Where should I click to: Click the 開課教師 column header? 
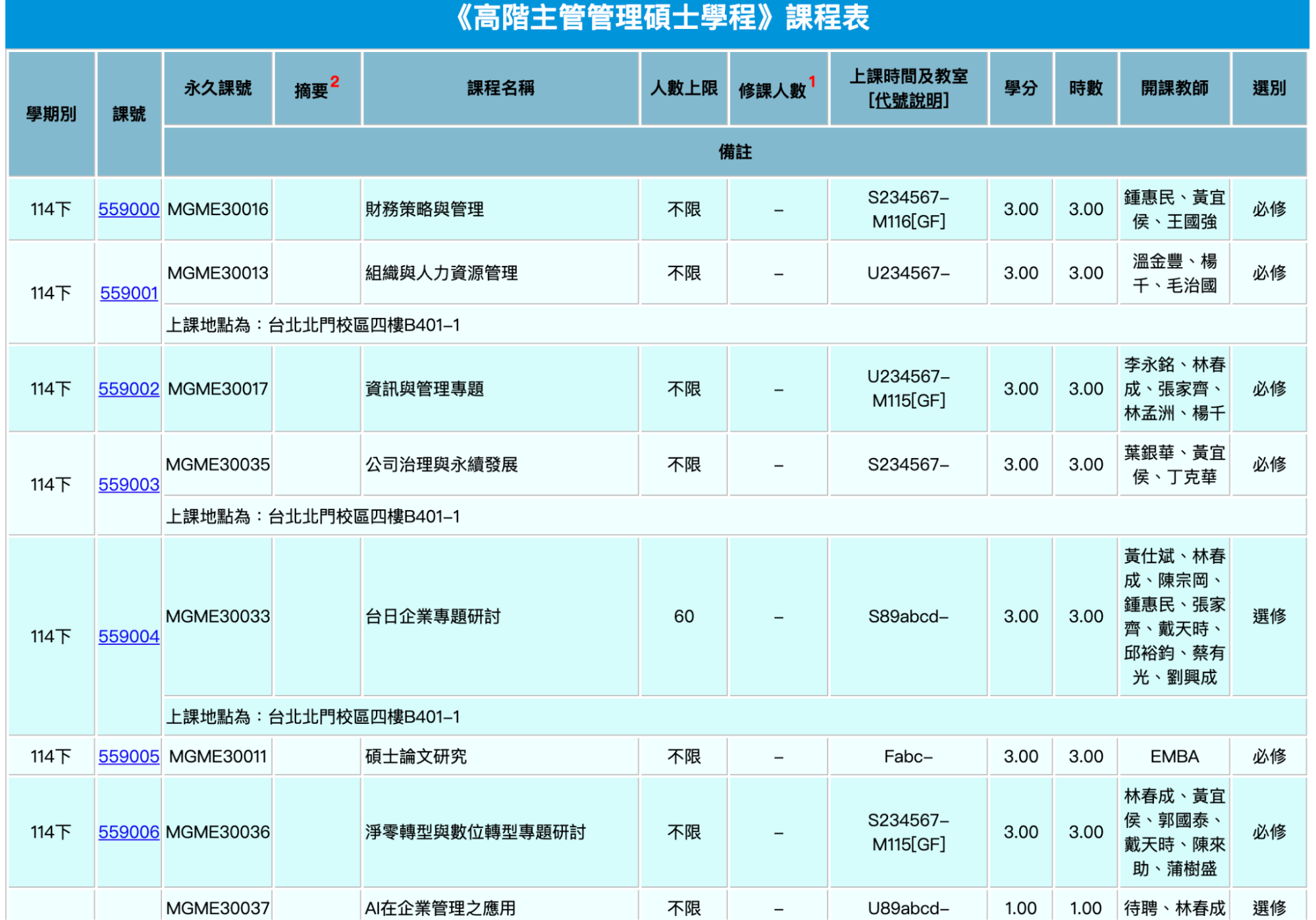pos(1174,88)
